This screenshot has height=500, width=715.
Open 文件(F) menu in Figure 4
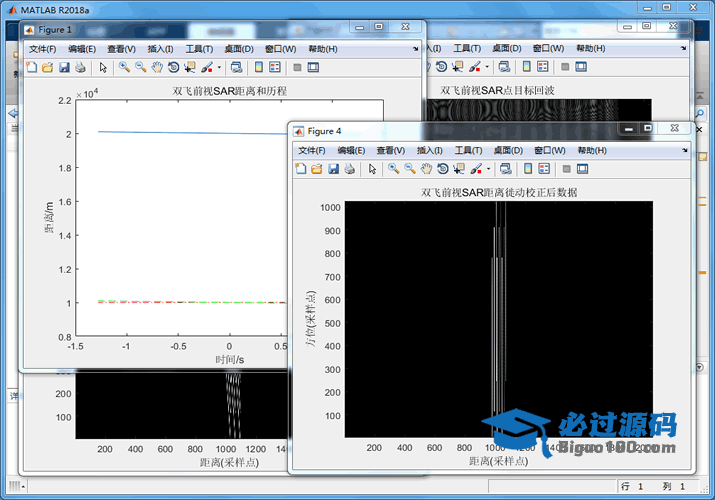coord(311,150)
